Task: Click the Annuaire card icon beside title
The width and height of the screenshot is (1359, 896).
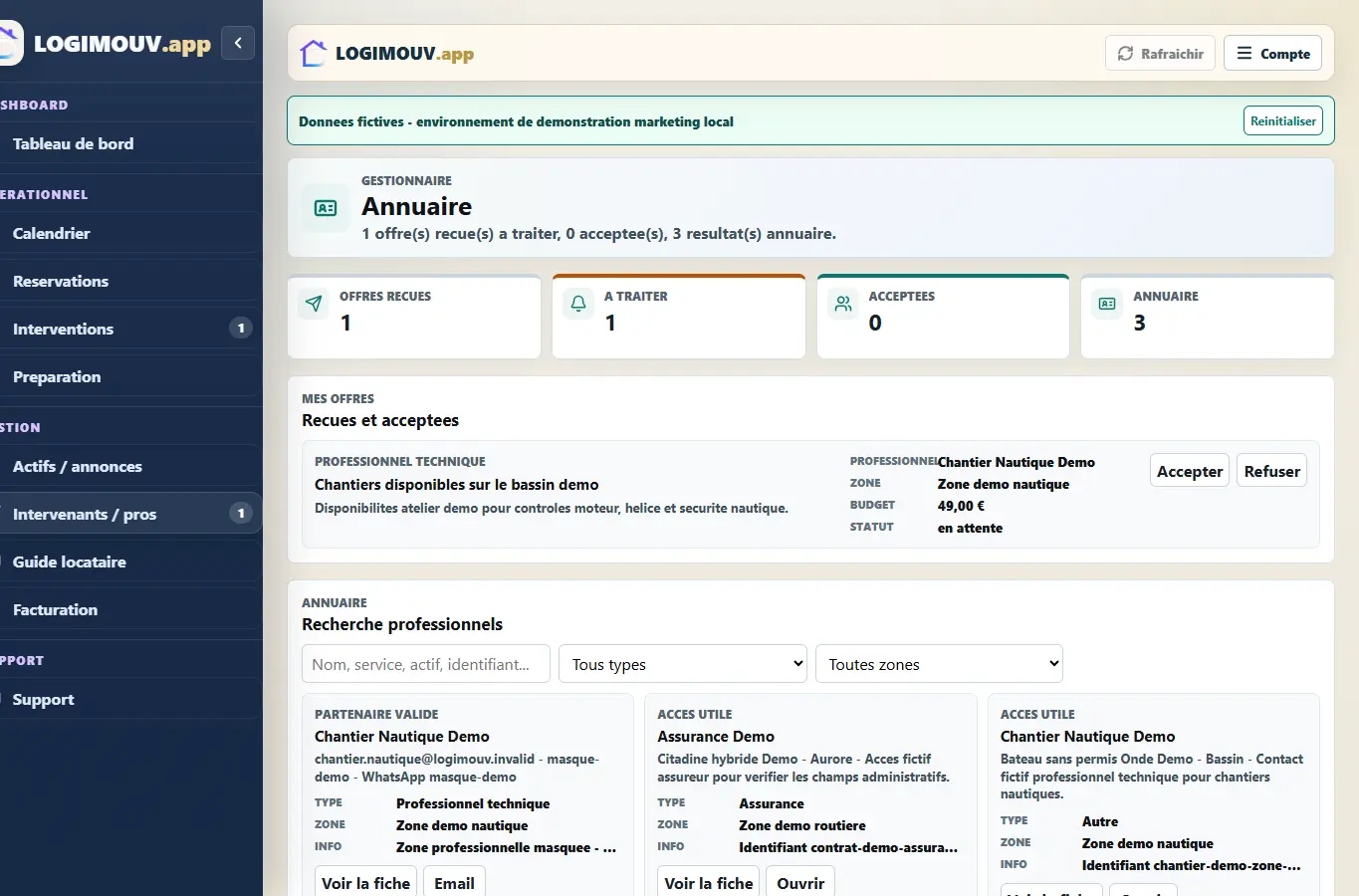Action: (x=326, y=208)
